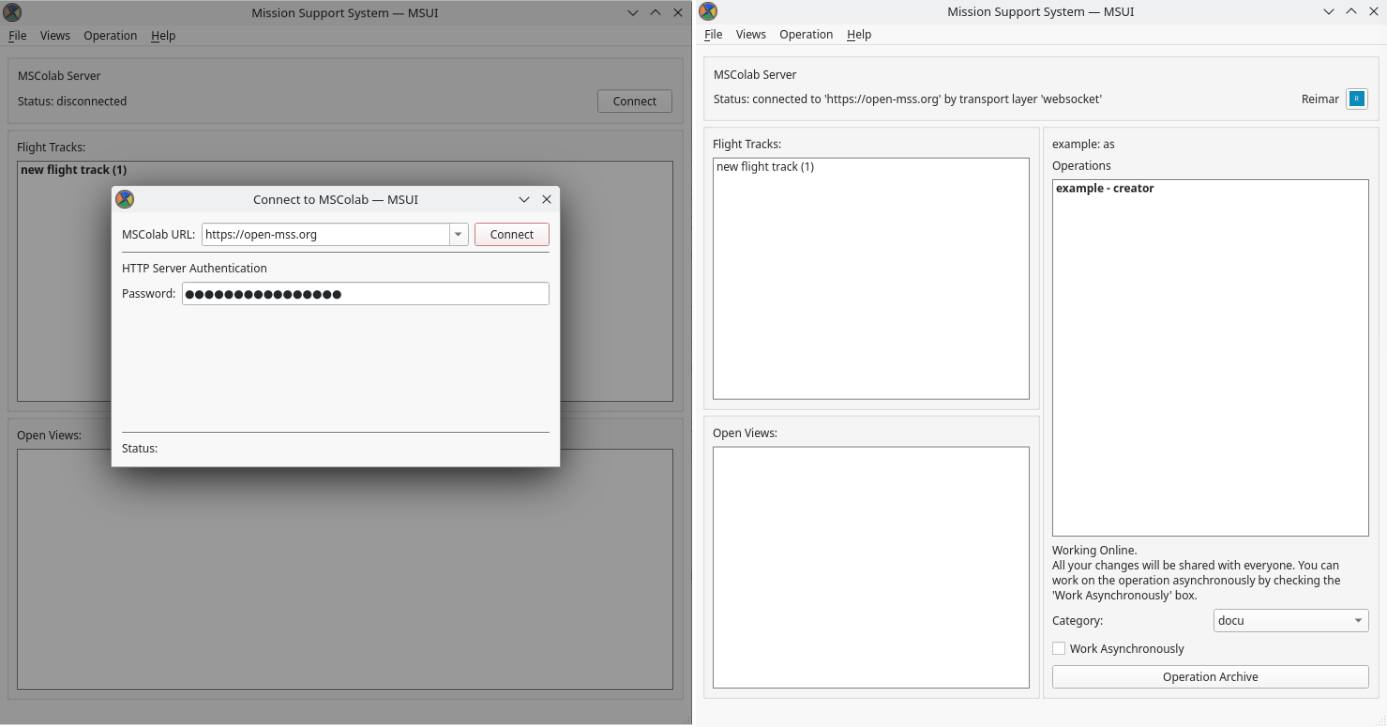The height and width of the screenshot is (727, 1387).
Task: Click the 'Status: disconnected' text in the left window
Action: [x=72, y=101]
